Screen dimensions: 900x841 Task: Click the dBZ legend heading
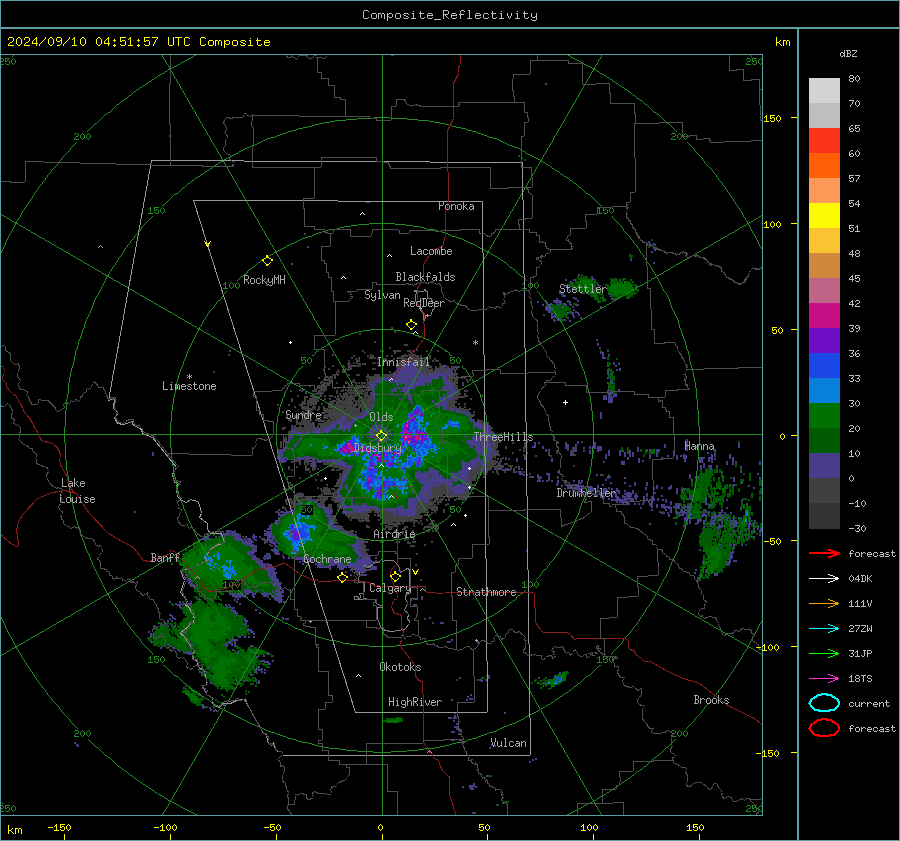coord(848,53)
